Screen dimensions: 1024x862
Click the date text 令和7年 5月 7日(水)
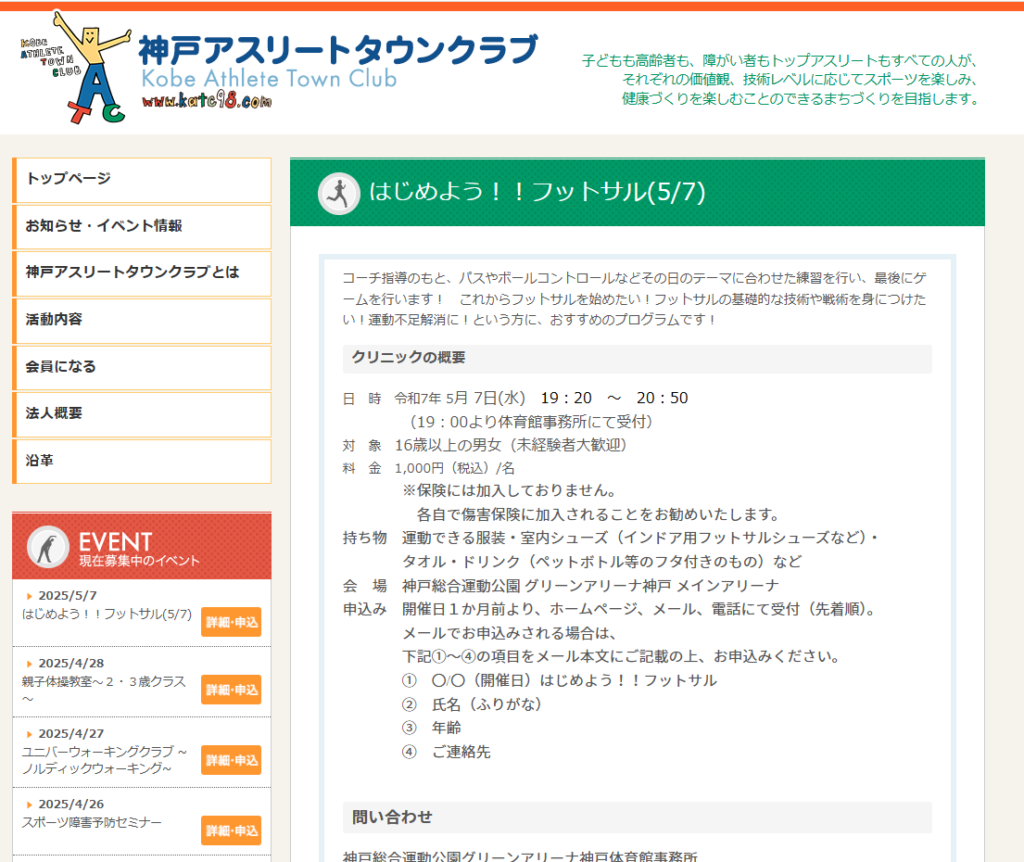click(460, 398)
